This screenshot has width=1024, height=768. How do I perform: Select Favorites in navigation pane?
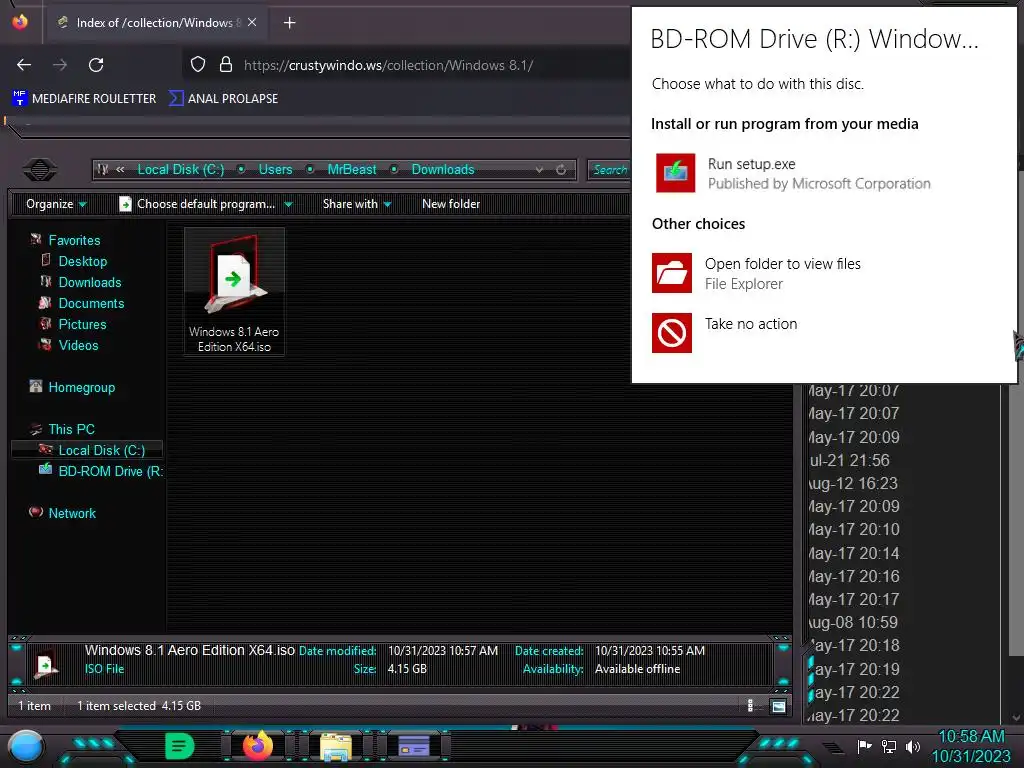pyautogui.click(x=74, y=240)
